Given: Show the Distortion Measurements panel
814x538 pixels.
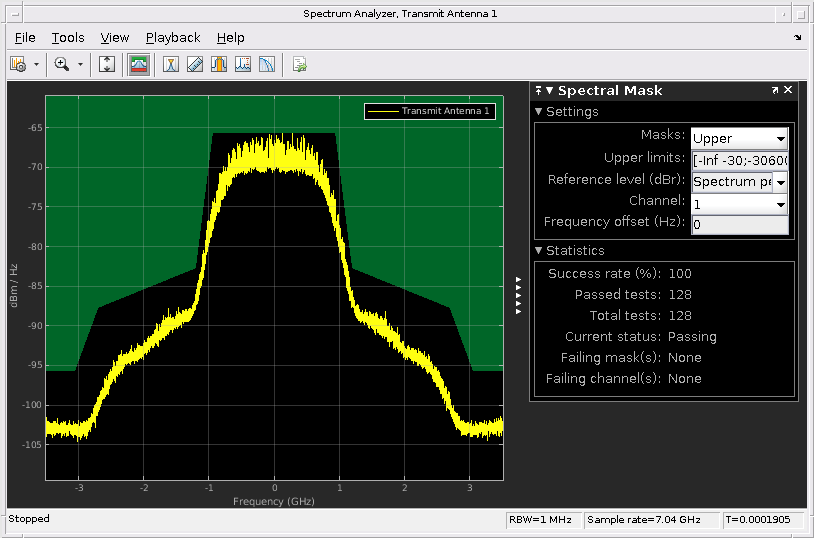Looking at the screenshot, I should [219, 64].
